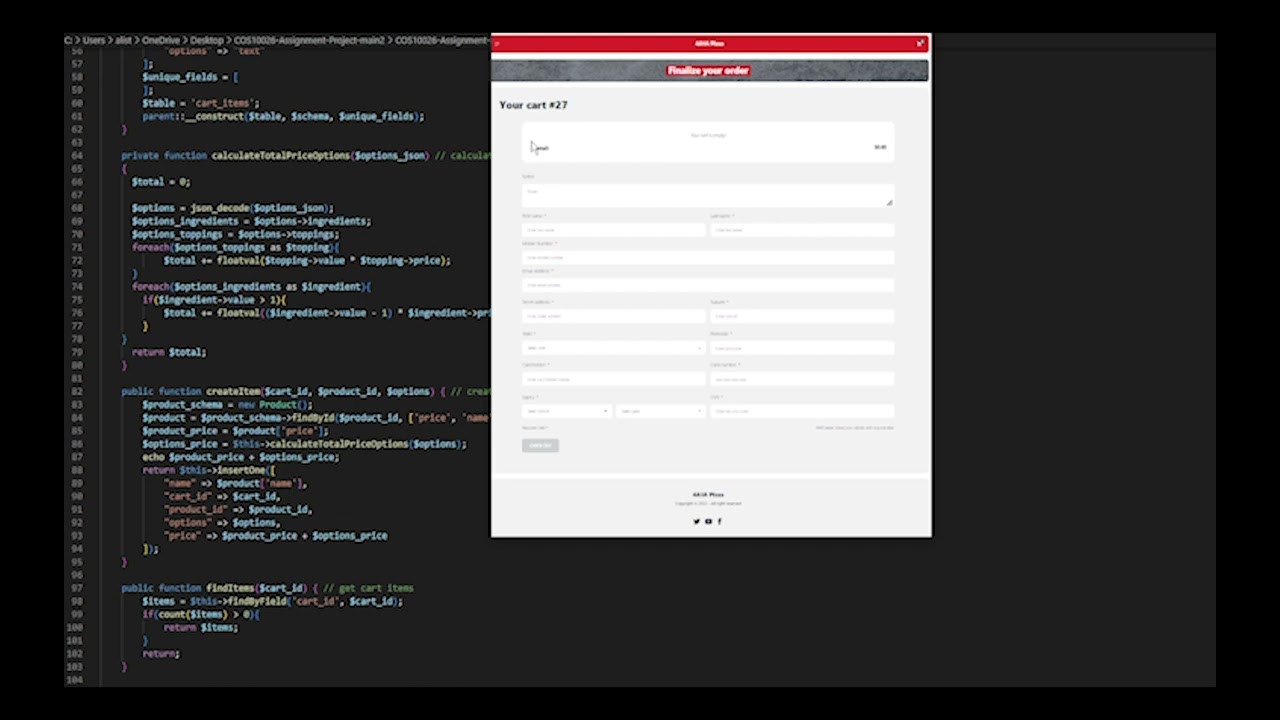Click the AAIA Pizza footer text

tap(708, 495)
